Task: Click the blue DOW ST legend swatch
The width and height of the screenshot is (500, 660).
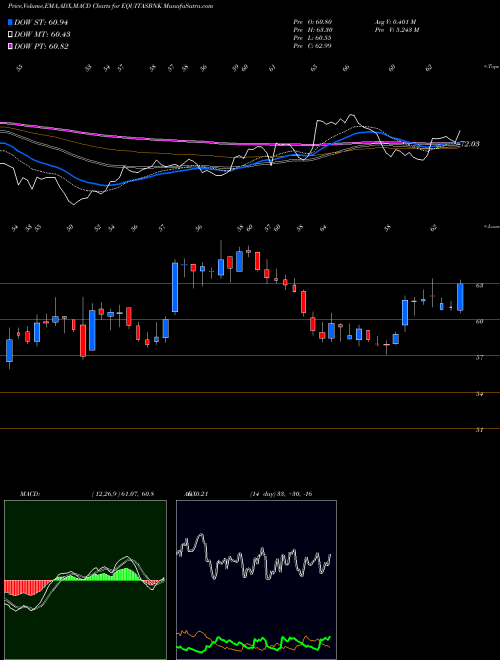Action: pos(10,22)
